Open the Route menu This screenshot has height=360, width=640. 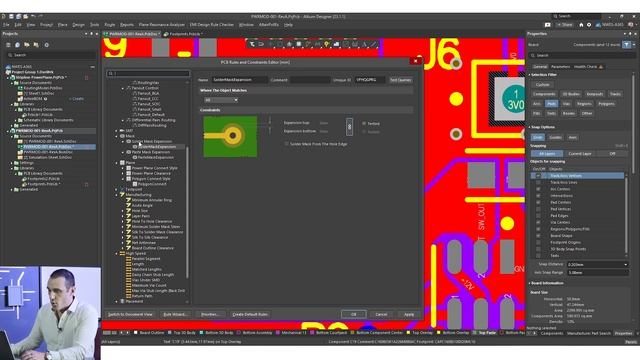click(x=110, y=25)
